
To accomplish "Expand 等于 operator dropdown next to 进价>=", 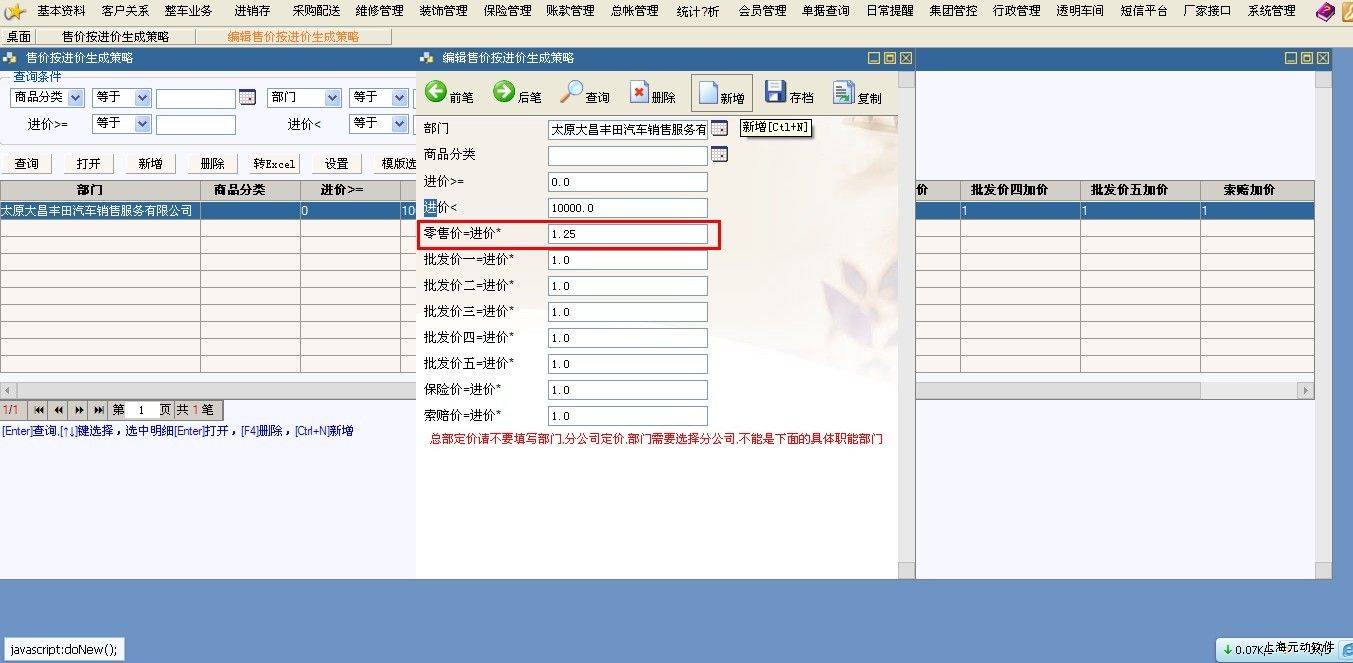I will 142,124.
